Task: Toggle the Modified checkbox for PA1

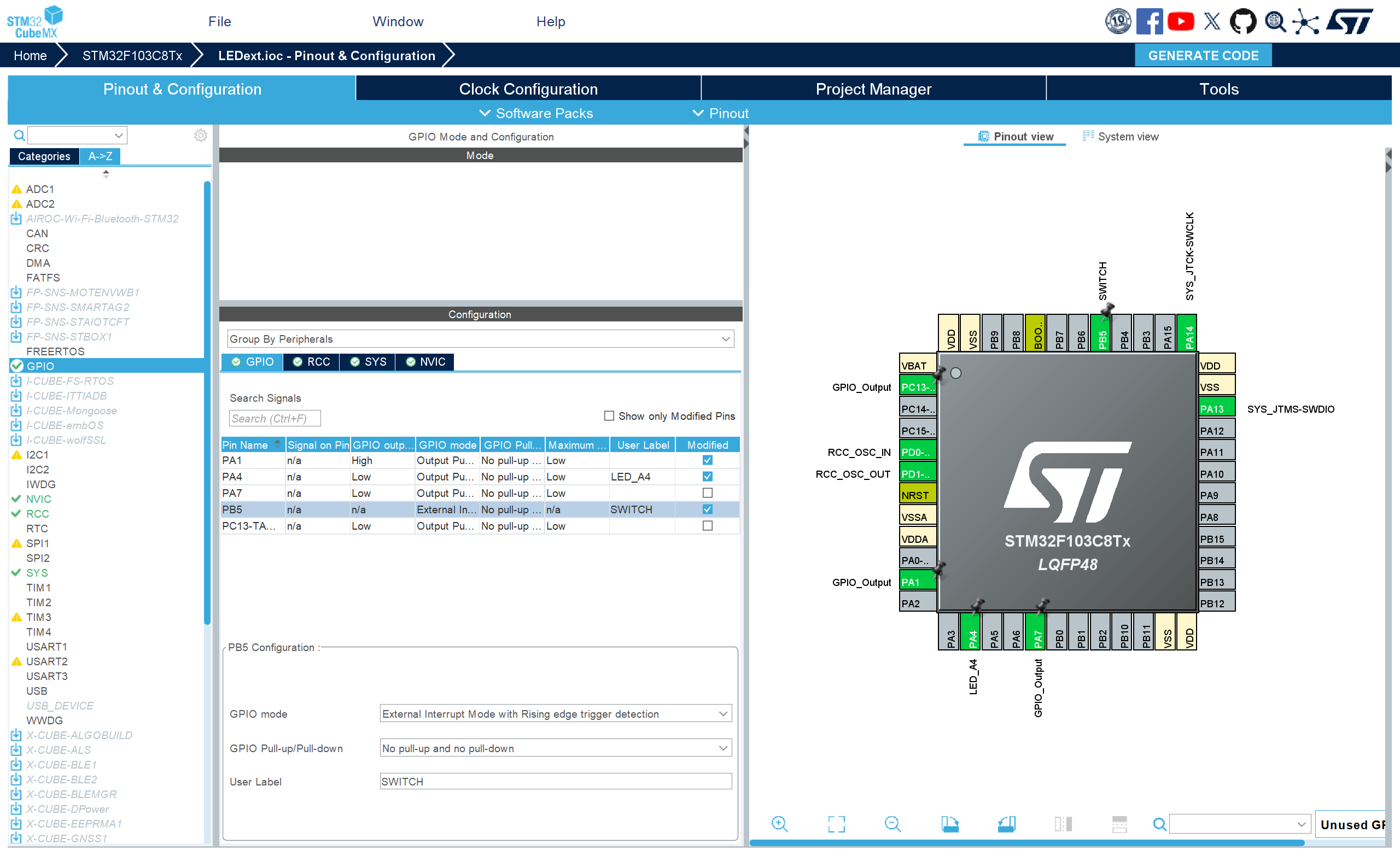Action: click(x=708, y=460)
